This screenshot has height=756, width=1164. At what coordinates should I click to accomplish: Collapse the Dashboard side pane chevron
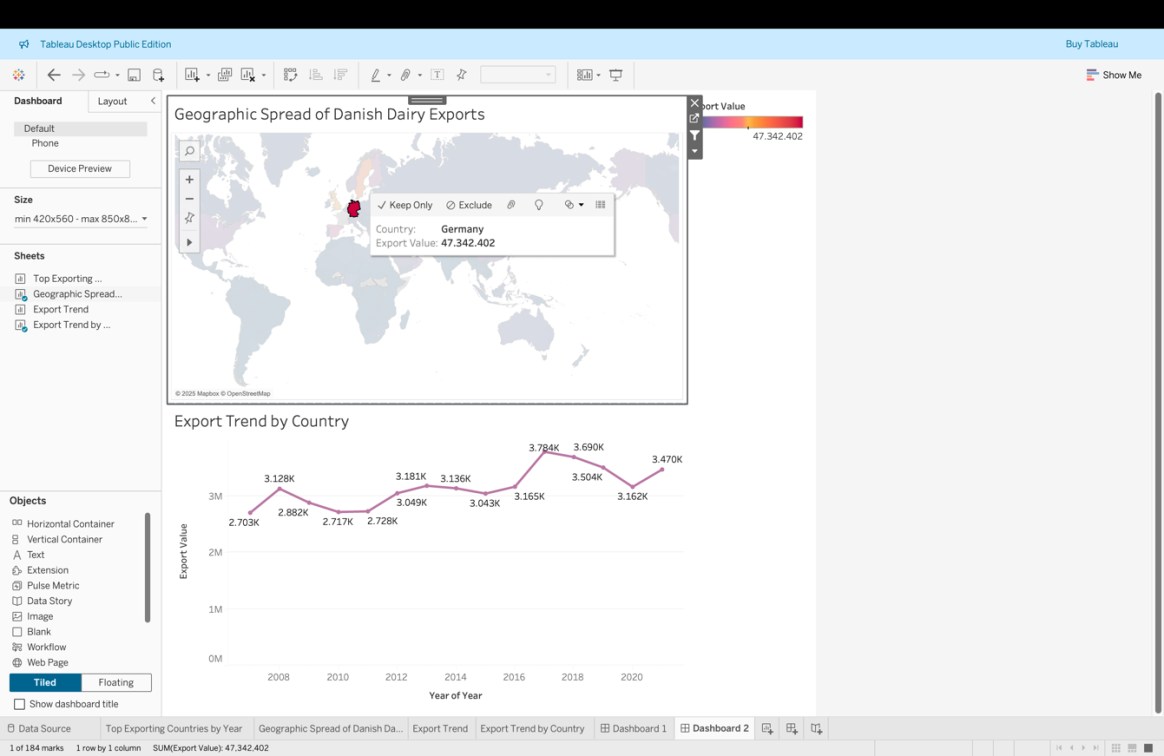click(x=153, y=101)
